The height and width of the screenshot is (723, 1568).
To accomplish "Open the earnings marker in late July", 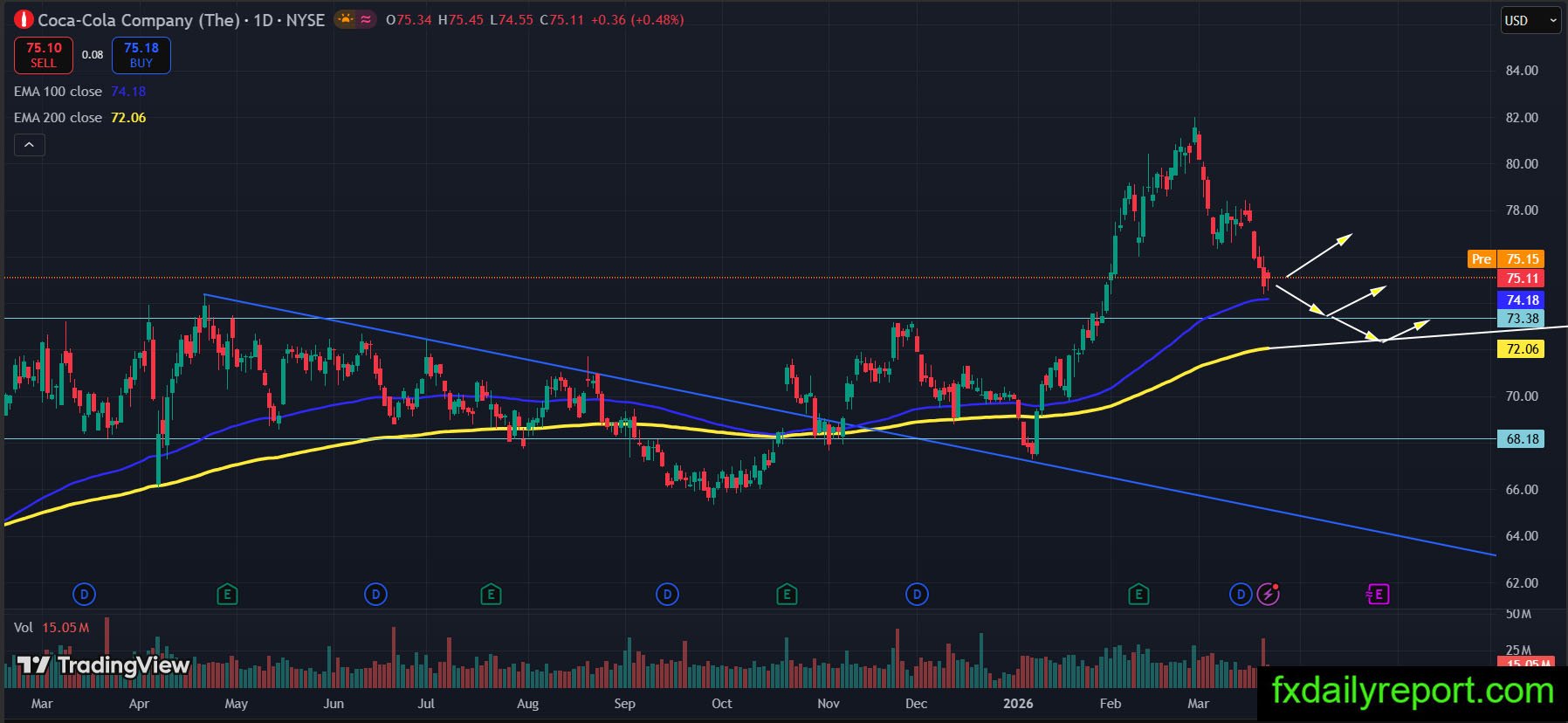I will coord(491,595).
